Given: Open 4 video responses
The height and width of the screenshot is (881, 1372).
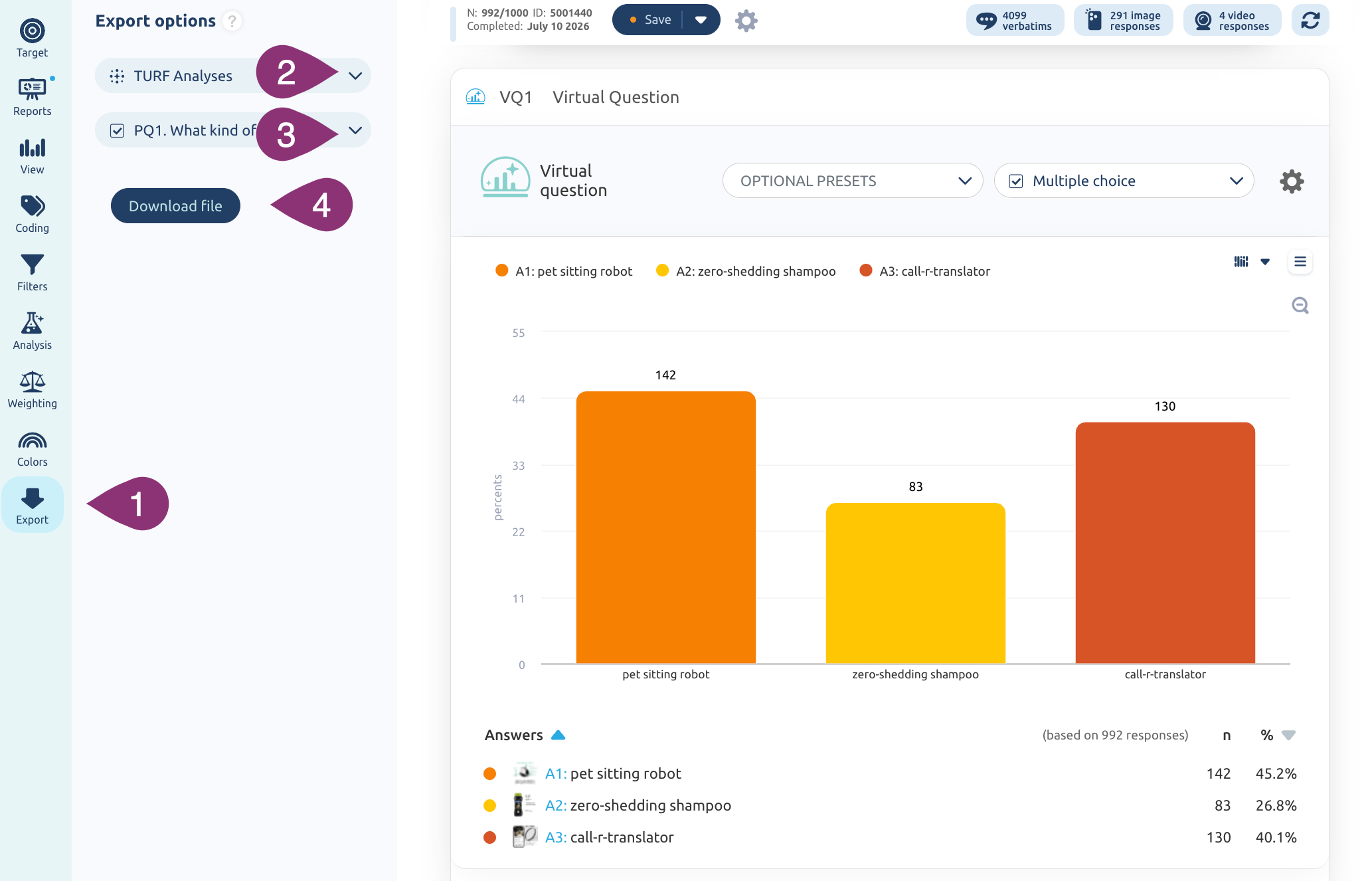Looking at the screenshot, I should 1232,21.
